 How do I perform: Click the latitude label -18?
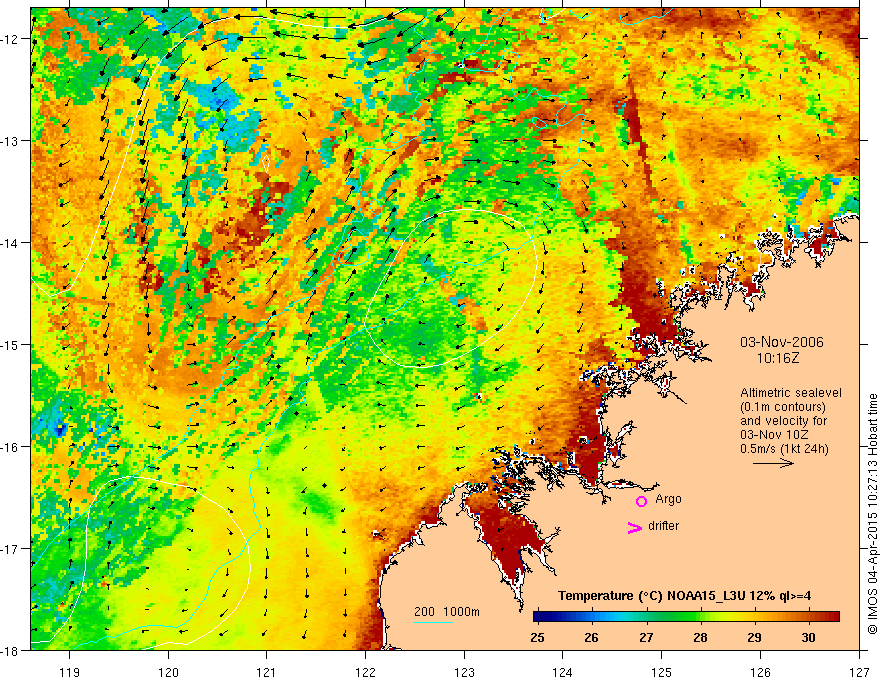tap(11, 650)
